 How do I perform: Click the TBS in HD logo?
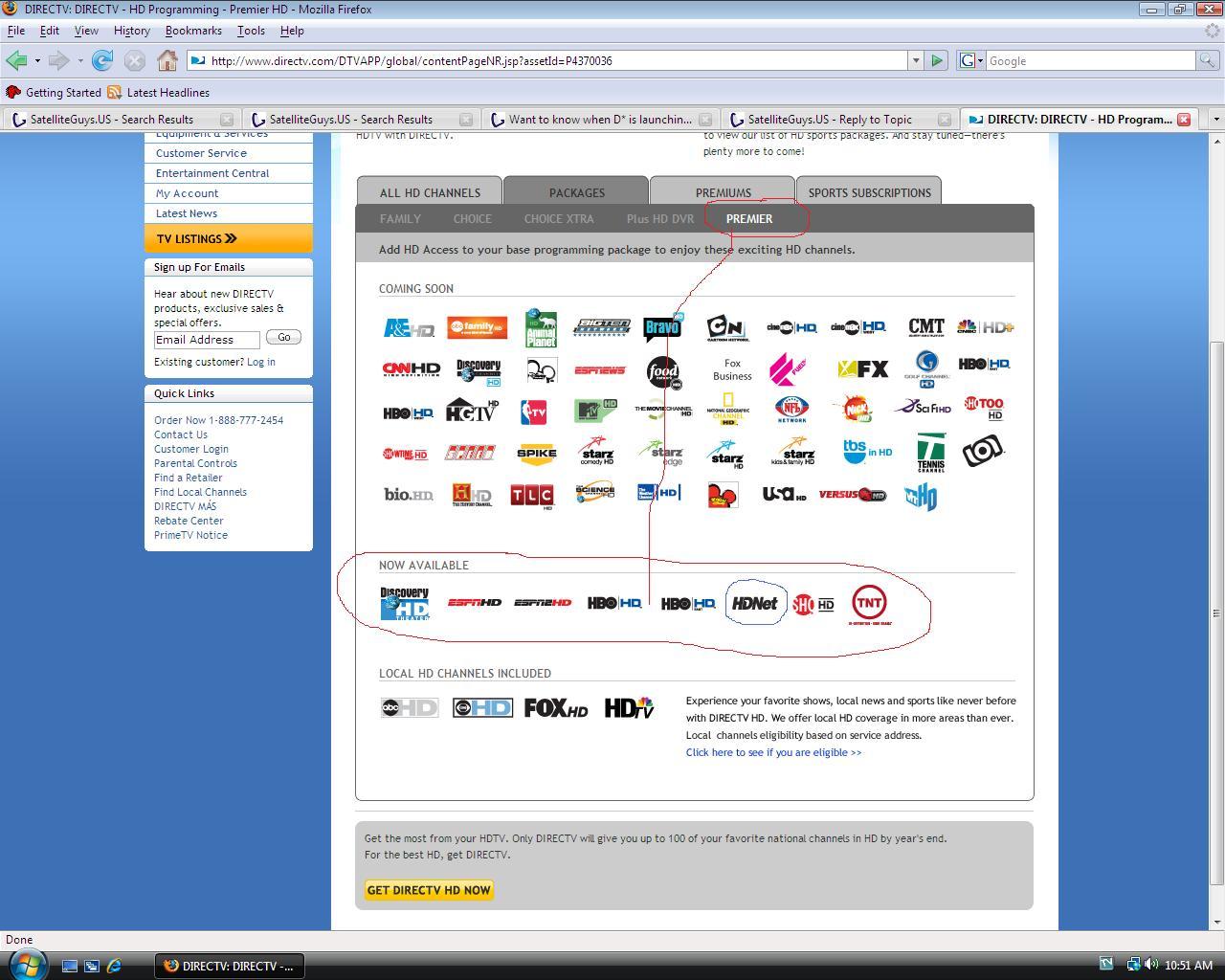tap(867, 451)
